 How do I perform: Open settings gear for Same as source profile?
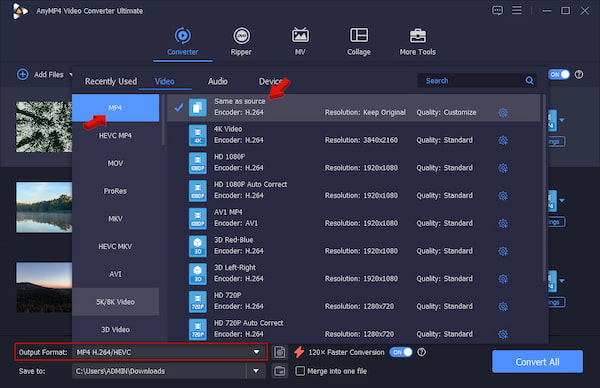pyautogui.click(x=503, y=112)
